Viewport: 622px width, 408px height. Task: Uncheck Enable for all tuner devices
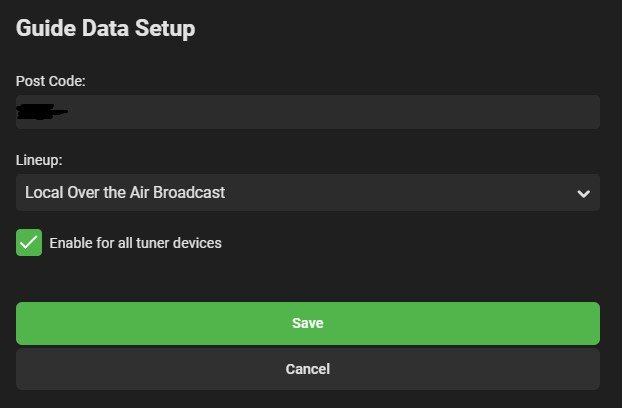tap(29, 242)
